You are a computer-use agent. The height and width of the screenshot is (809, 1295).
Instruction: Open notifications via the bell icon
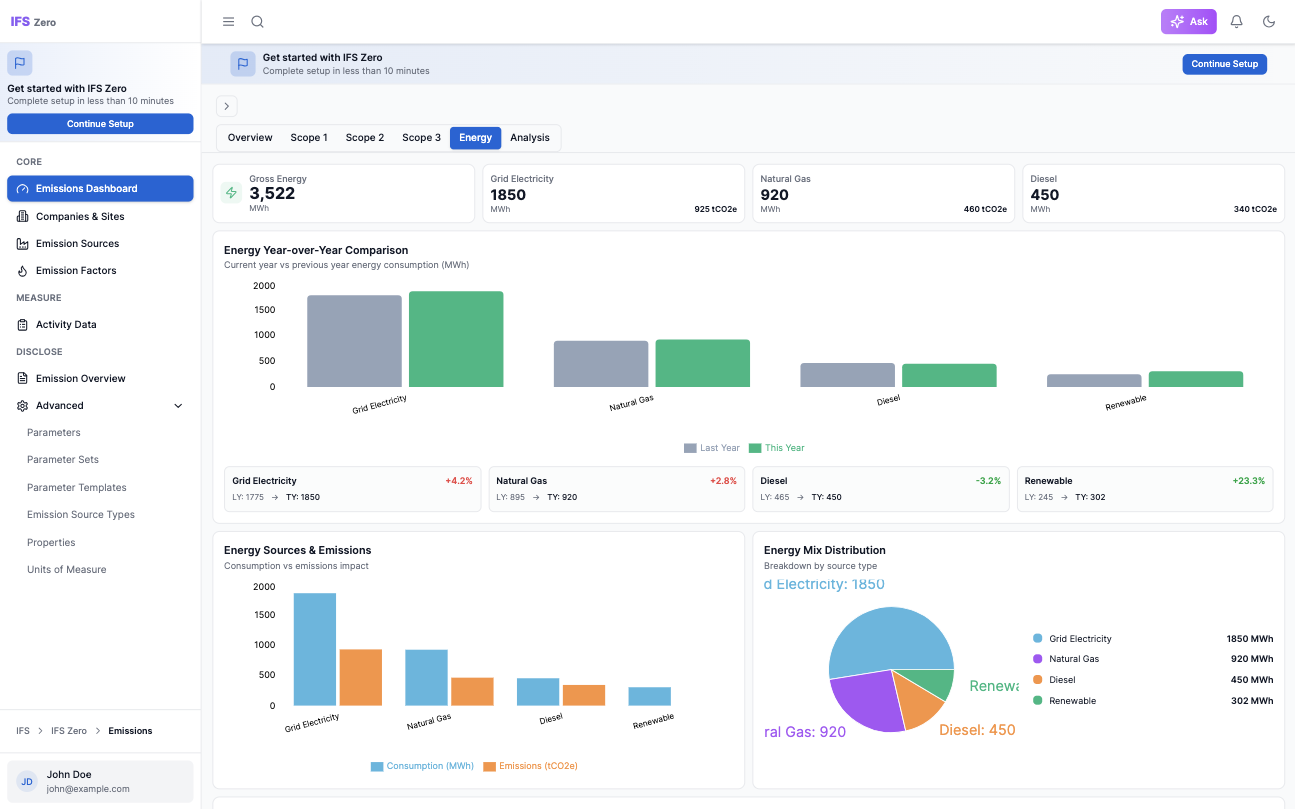pos(1236,21)
